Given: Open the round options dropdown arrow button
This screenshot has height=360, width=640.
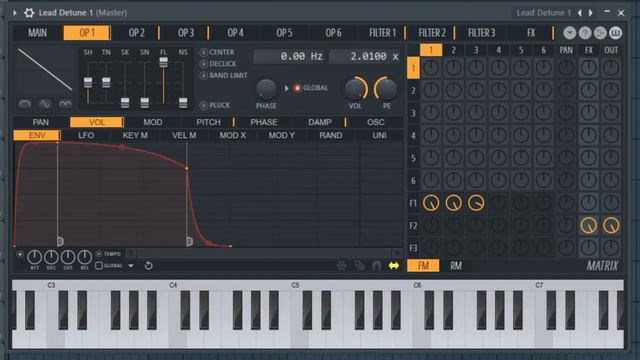Looking at the screenshot, I should pos(570,33).
